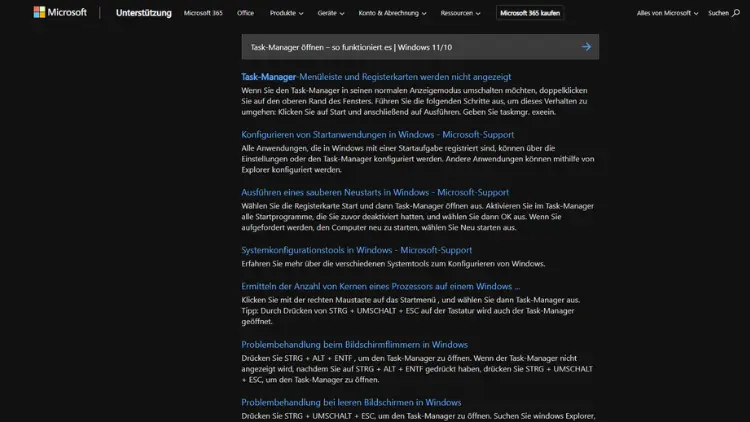Click the snippet starting "Alle Anwendungen, die in Windows"
750x422 pixels.
(x=418, y=159)
